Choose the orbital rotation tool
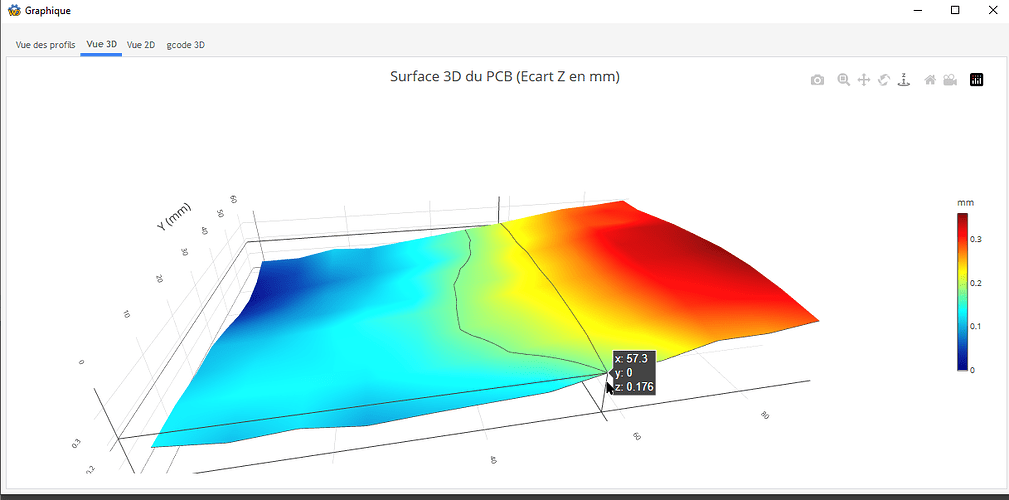The height and width of the screenshot is (500, 1009). [884, 80]
